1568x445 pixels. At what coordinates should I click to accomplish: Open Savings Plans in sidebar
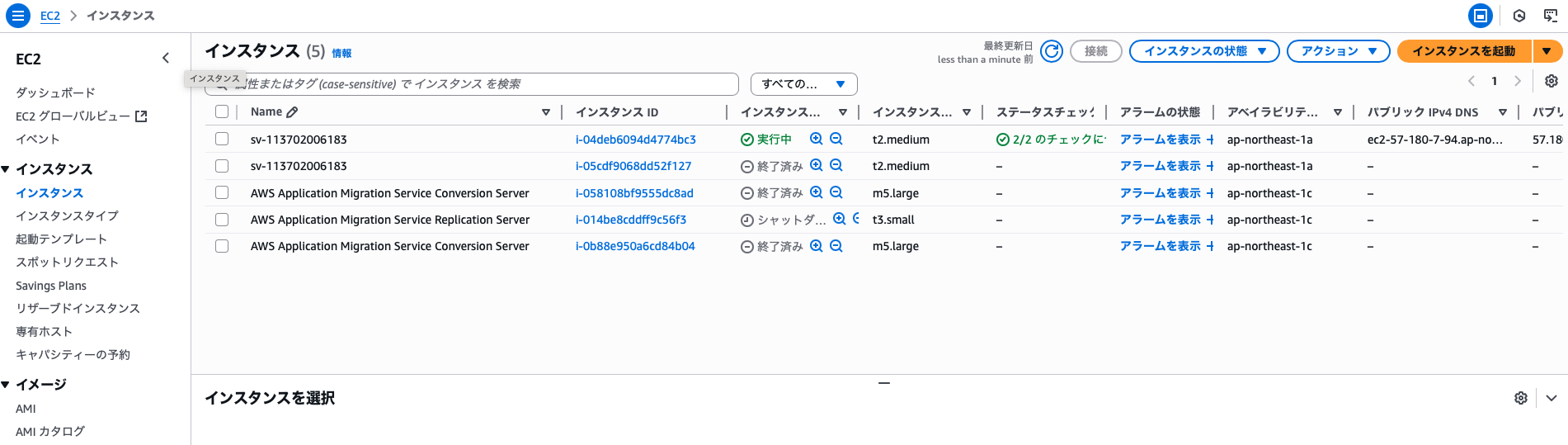click(51, 286)
